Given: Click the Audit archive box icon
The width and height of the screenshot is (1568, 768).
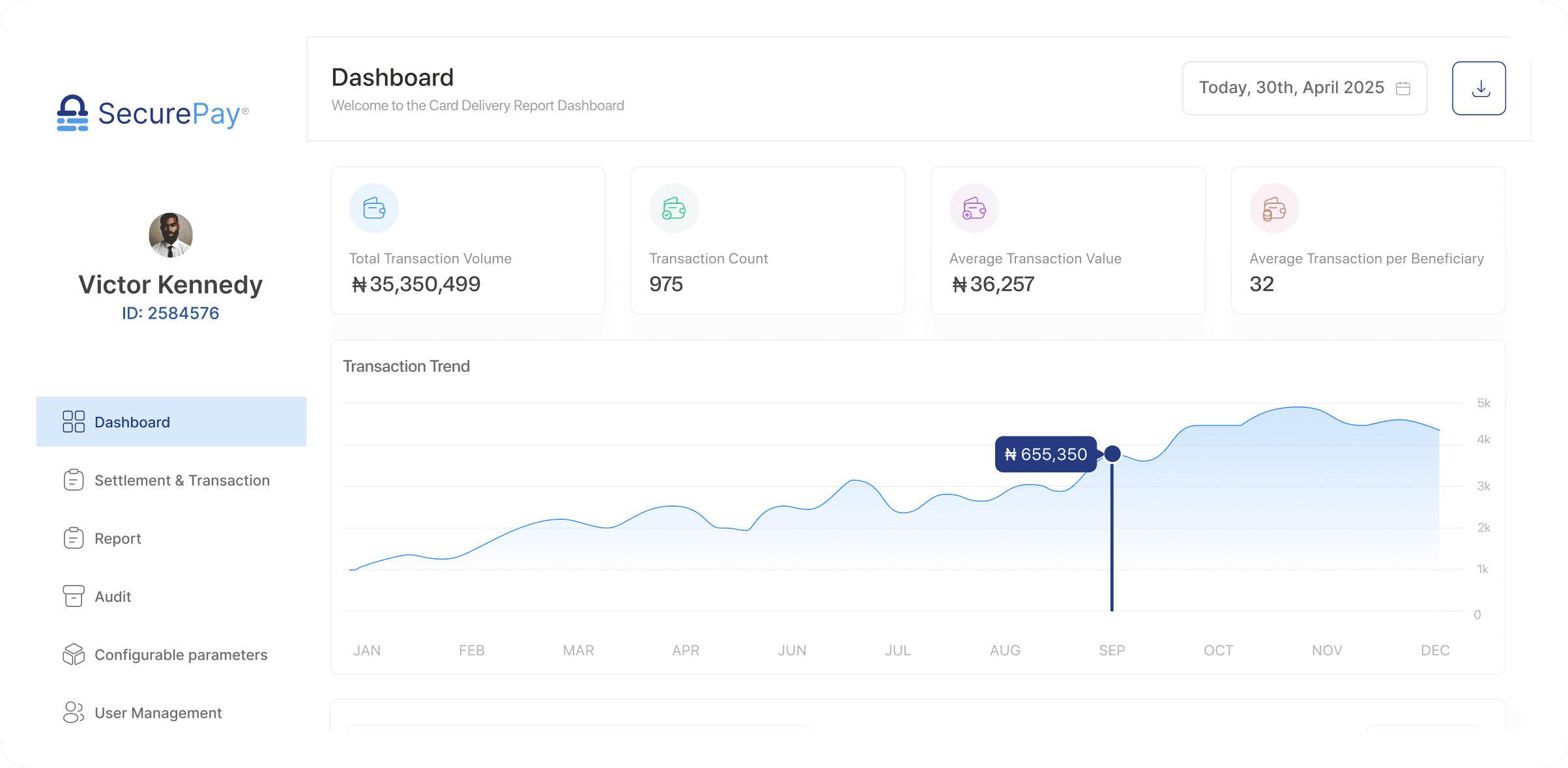Looking at the screenshot, I should [x=74, y=596].
